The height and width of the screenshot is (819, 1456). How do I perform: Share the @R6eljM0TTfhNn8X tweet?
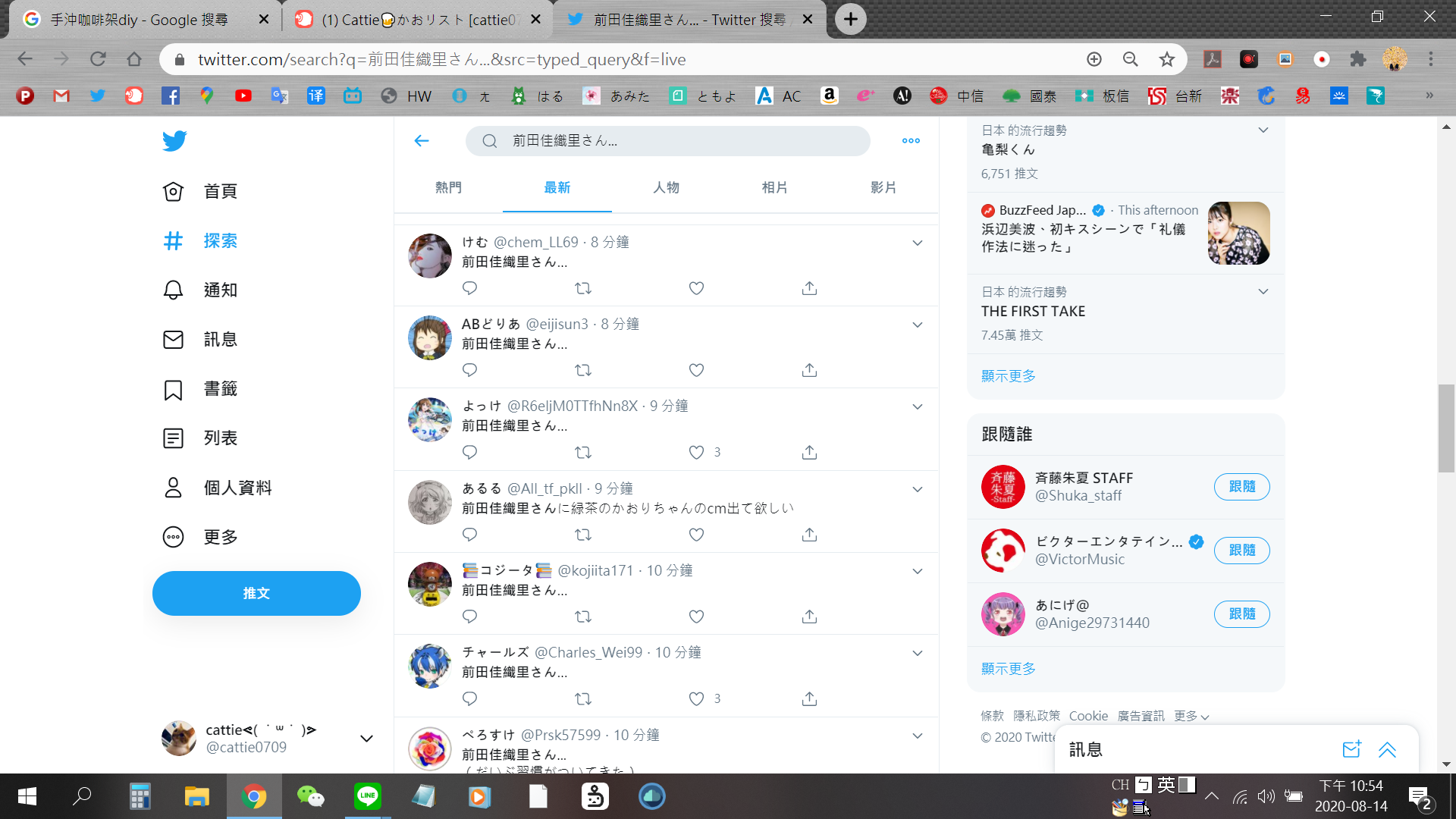[x=809, y=453]
